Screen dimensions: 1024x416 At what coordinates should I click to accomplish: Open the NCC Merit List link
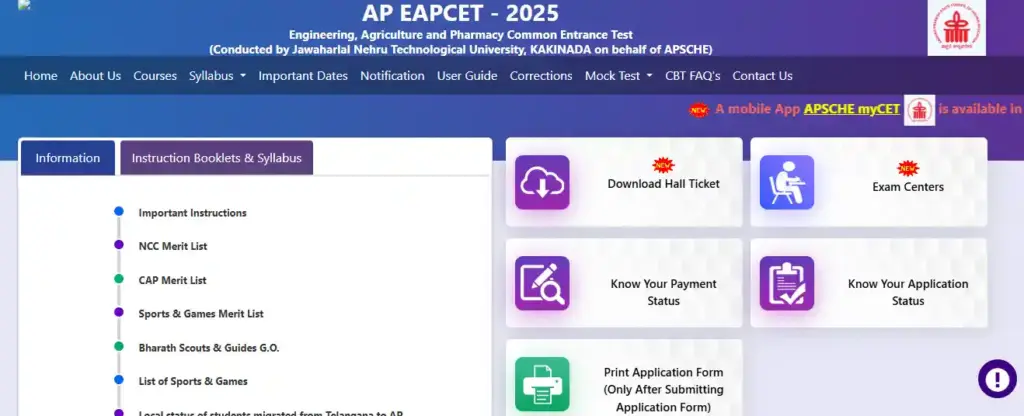click(173, 246)
